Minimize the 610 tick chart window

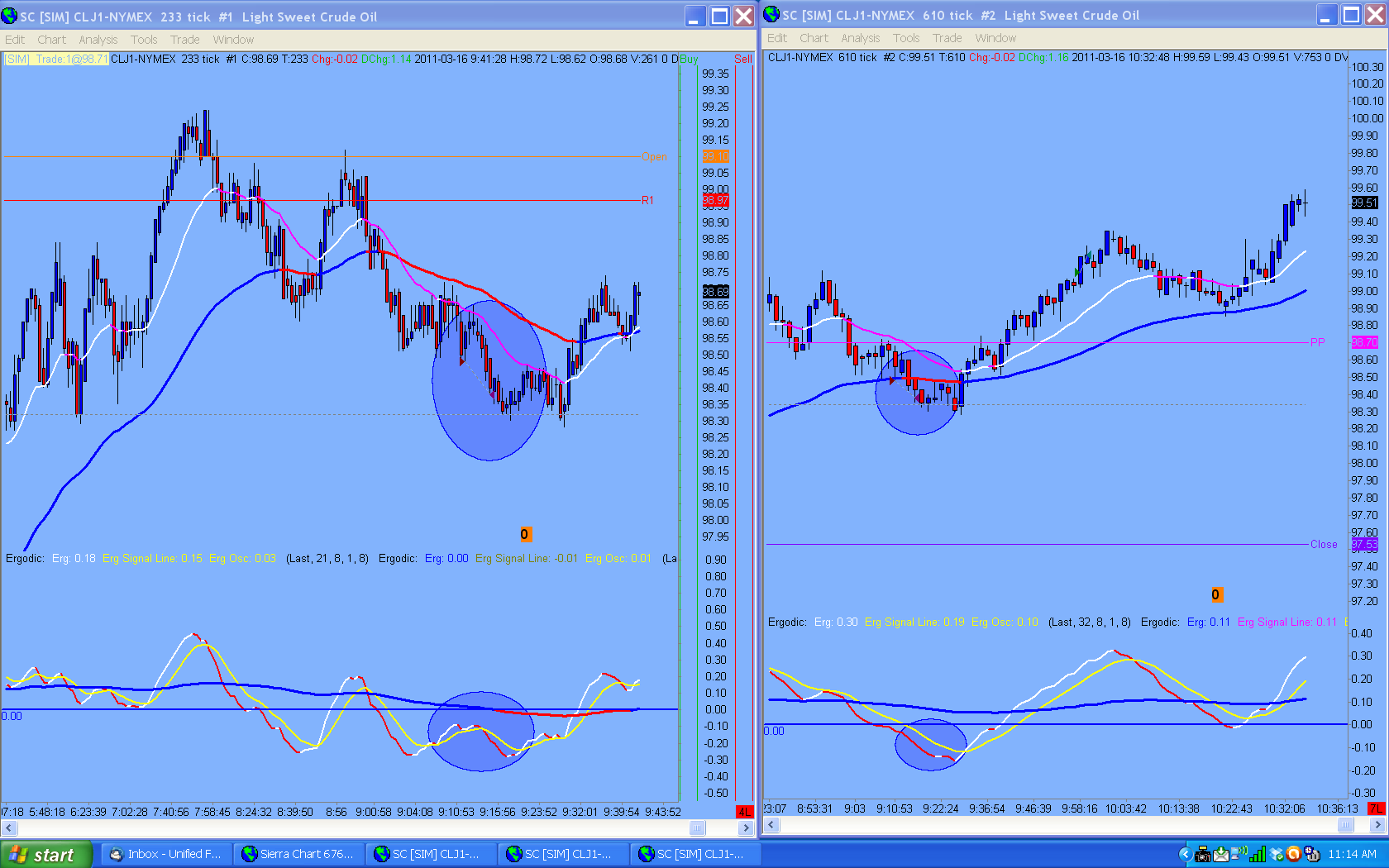[x=1327, y=14]
